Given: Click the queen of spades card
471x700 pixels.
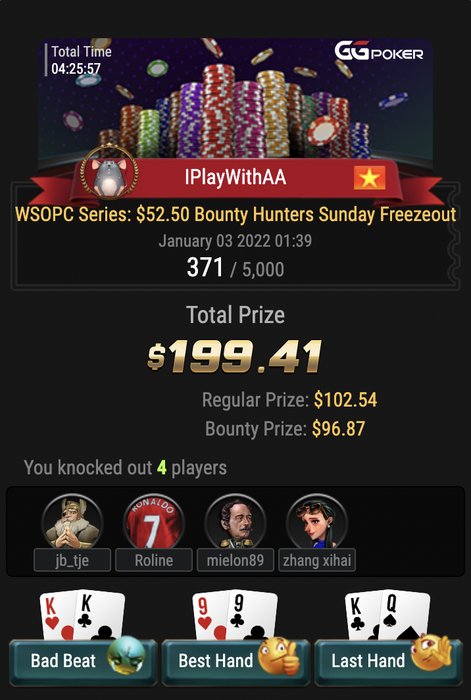Looking at the screenshot, I should [404, 615].
